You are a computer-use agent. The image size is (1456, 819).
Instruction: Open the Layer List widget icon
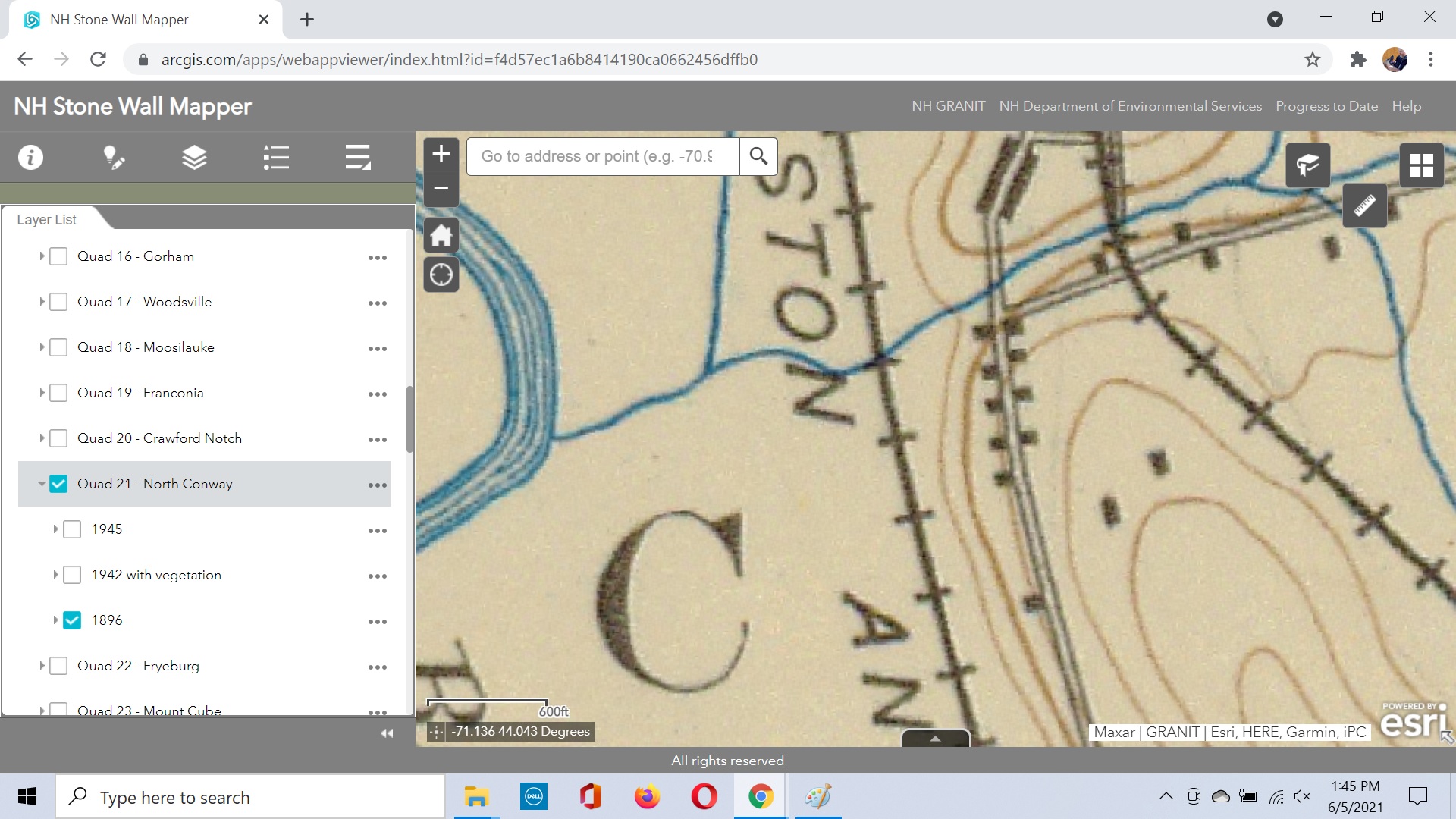click(194, 158)
